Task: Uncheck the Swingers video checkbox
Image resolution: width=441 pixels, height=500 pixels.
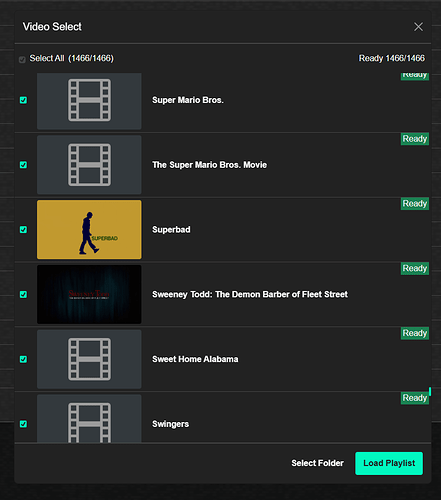Action: [x=23, y=424]
